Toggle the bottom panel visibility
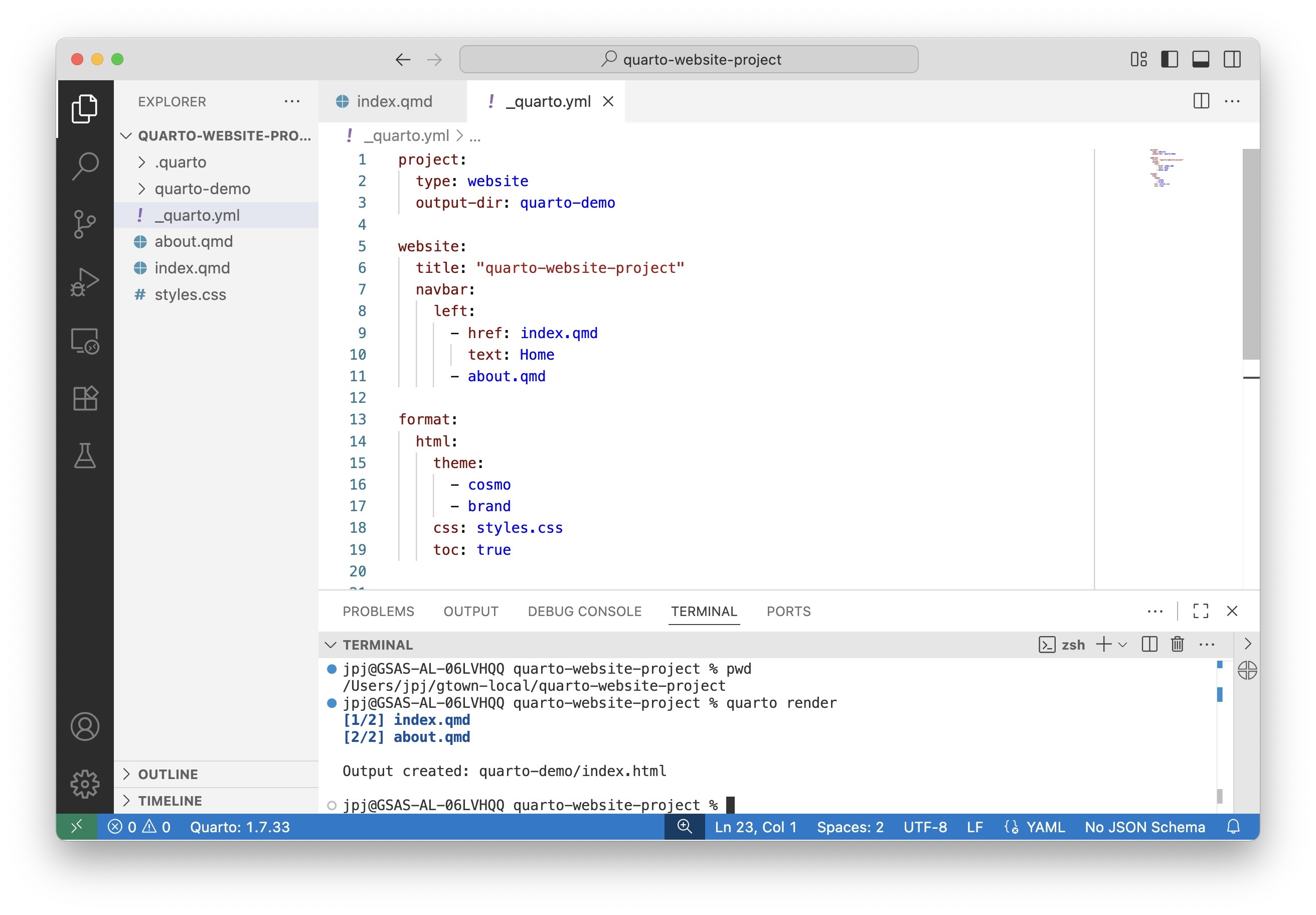 [1200, 59]
